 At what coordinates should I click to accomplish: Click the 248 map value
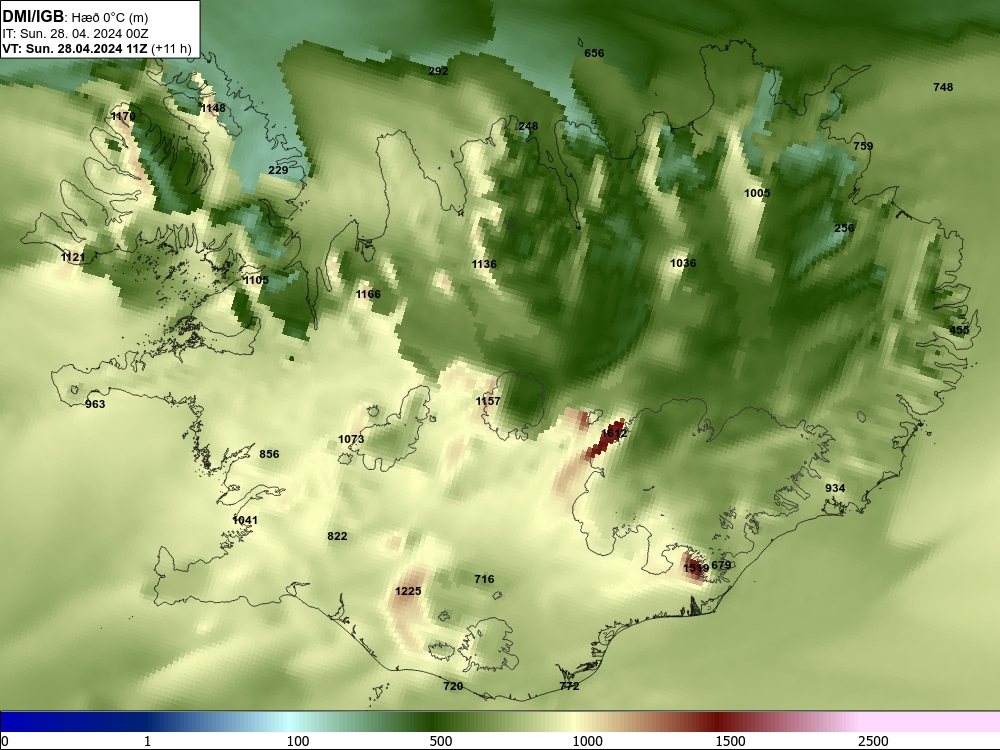point(528,126)
